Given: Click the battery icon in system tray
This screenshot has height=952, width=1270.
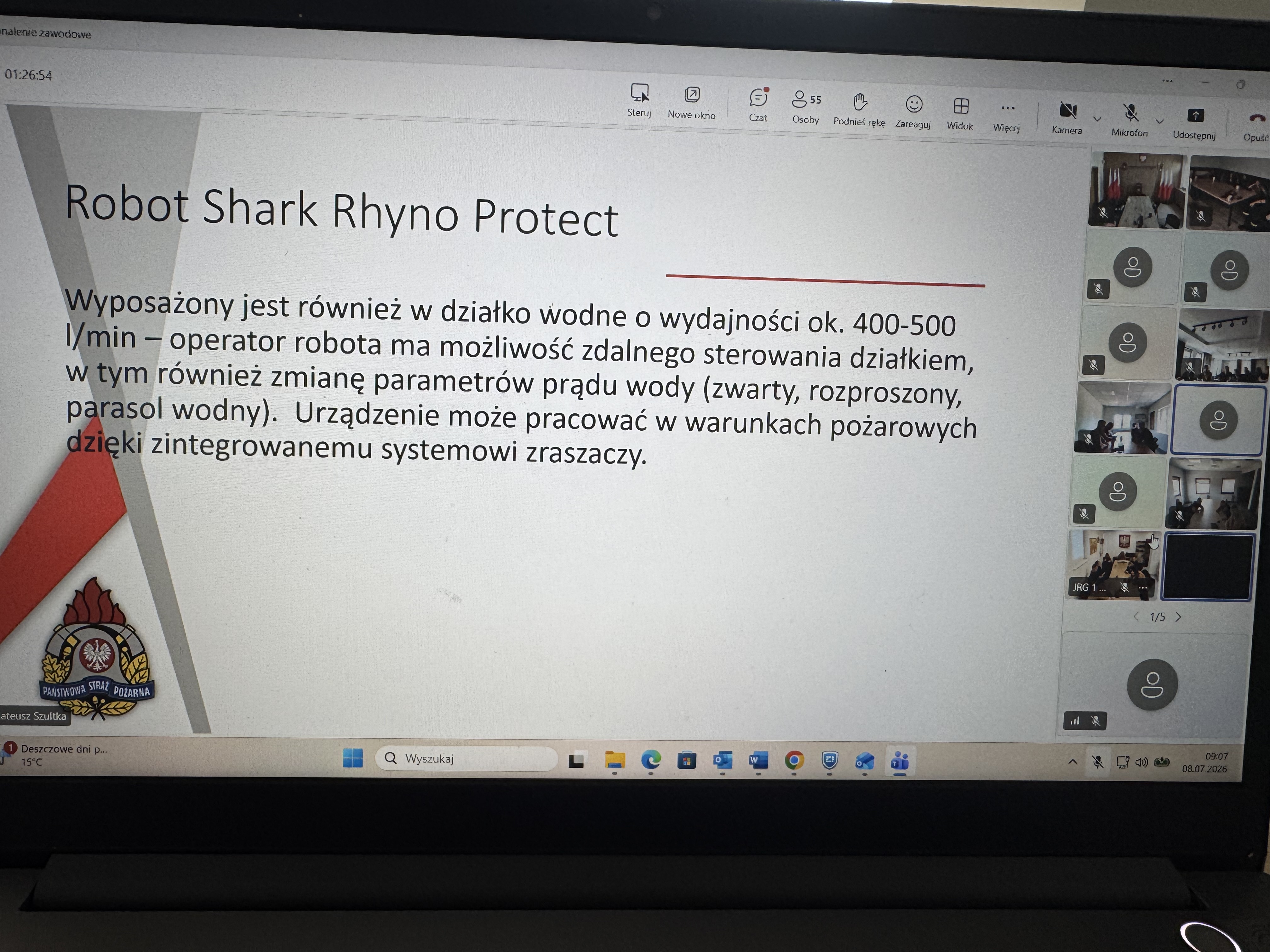Looking at the screenshot, I should (1161, 762).
